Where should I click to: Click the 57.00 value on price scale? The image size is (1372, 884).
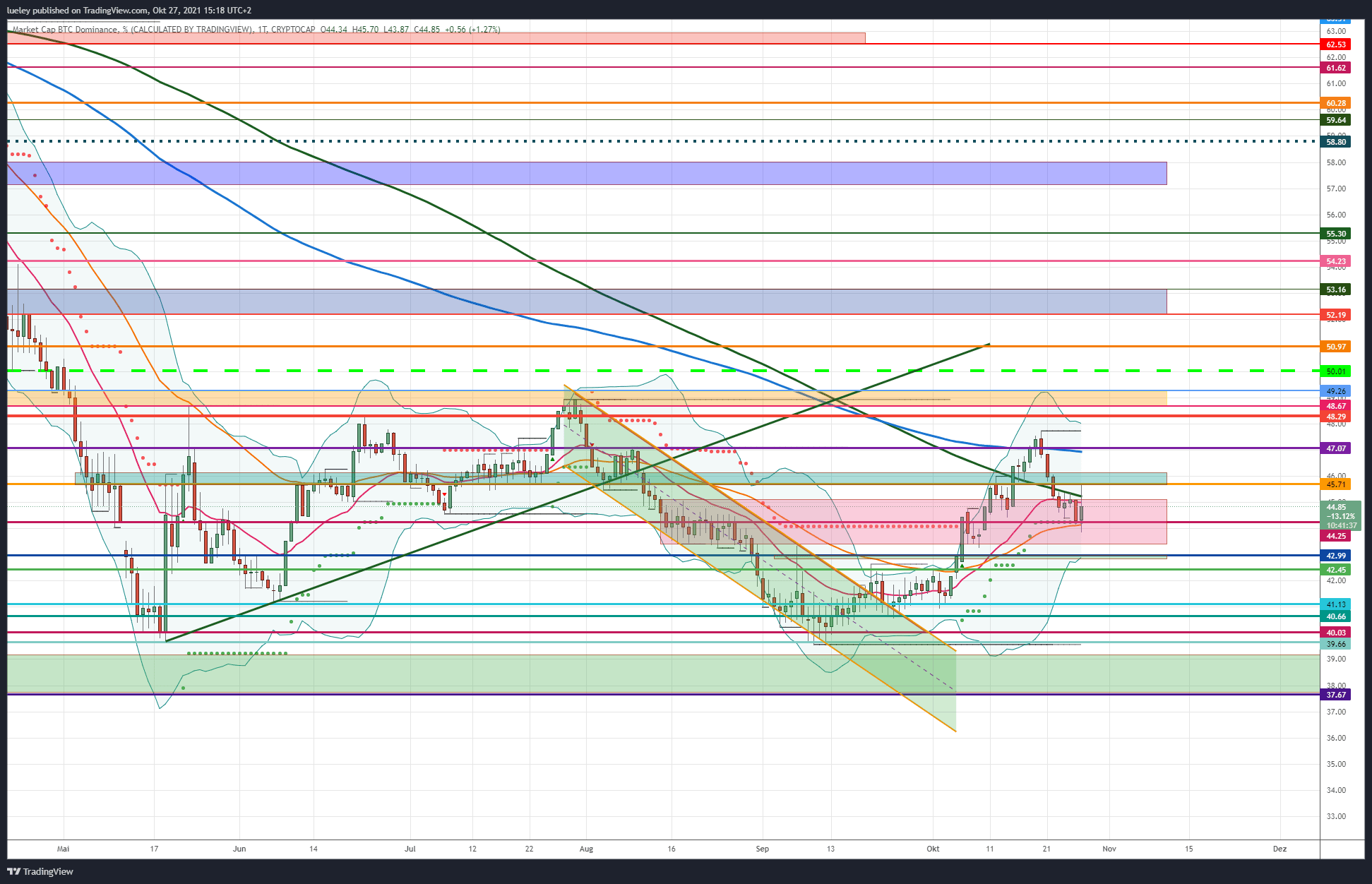point(1336,189)
